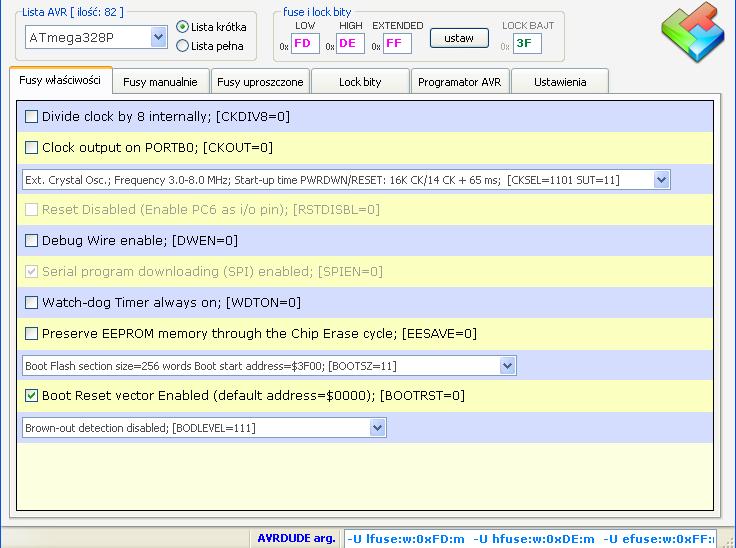Edit the EXTENDED fuse field showing FF
Image resolution: width=736 pixels, height=548 pixels.
coord(397,44)
